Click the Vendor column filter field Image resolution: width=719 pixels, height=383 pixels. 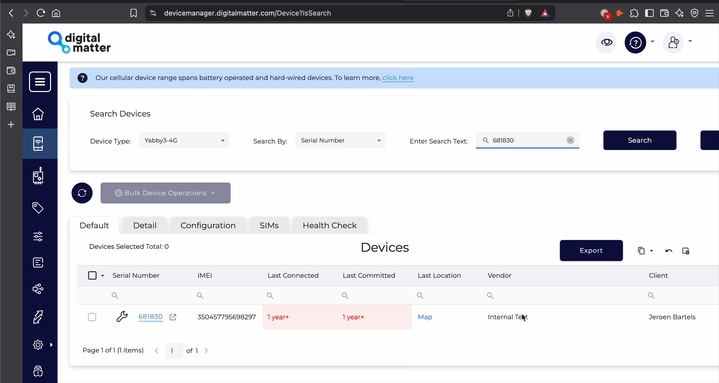pos(564,295)
